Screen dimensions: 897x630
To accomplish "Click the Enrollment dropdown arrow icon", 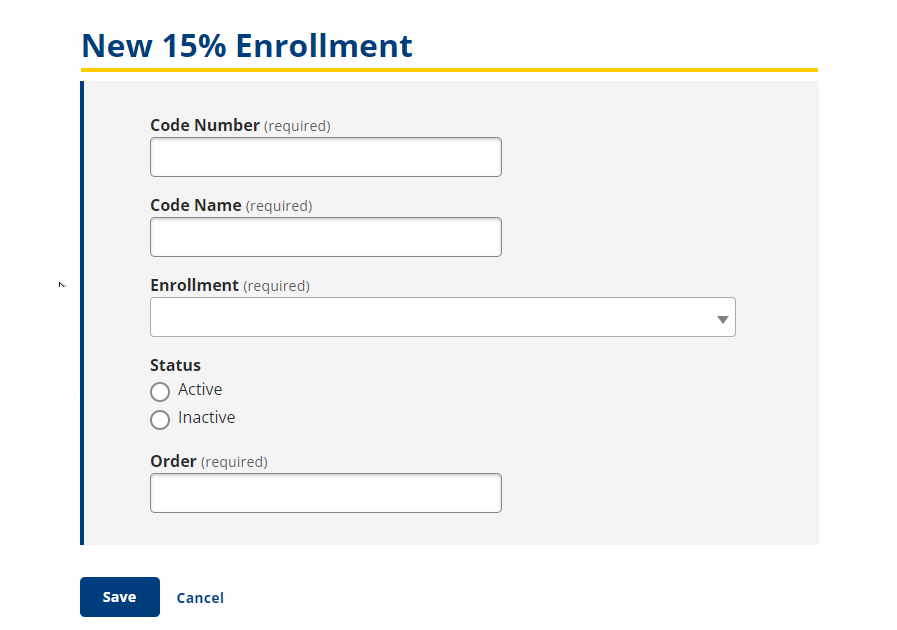I will (x=722, y=319).
